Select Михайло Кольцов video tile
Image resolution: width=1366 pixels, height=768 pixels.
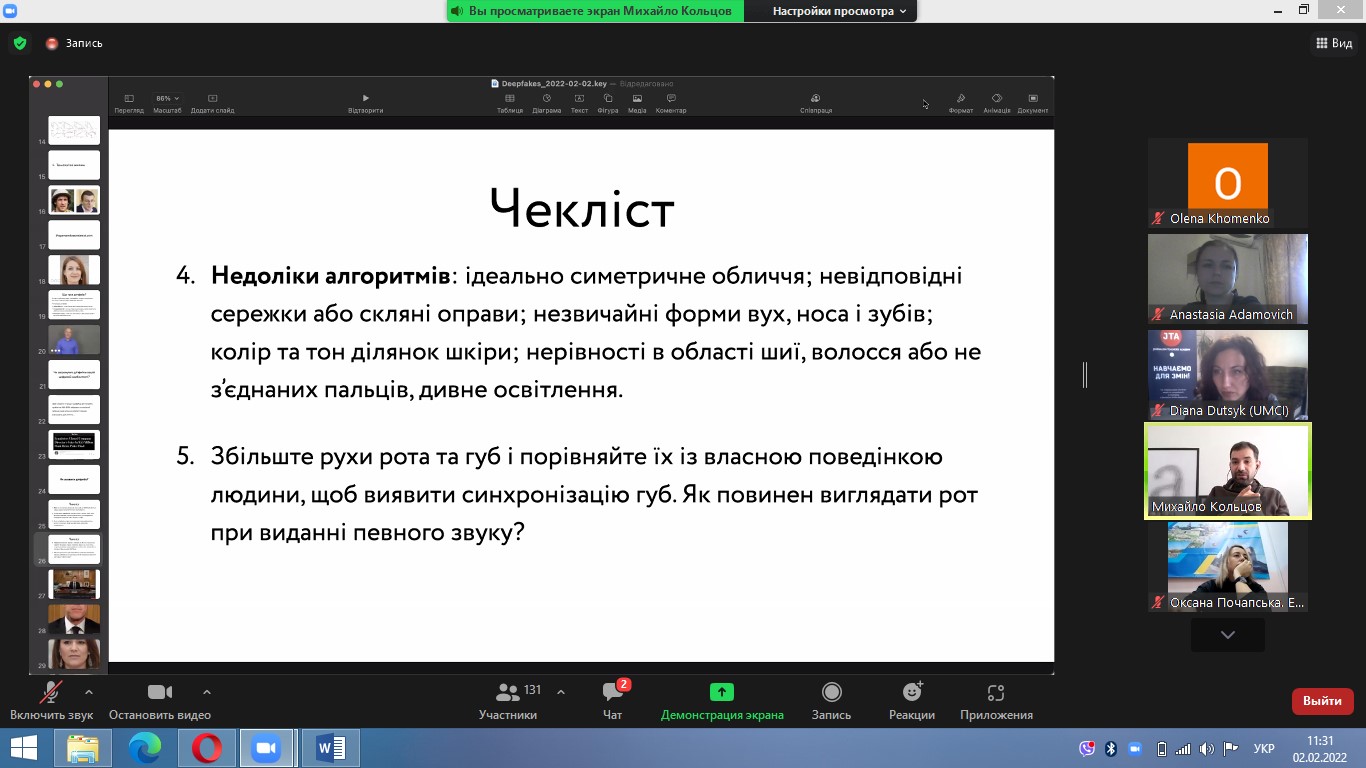click(1227, 471)
